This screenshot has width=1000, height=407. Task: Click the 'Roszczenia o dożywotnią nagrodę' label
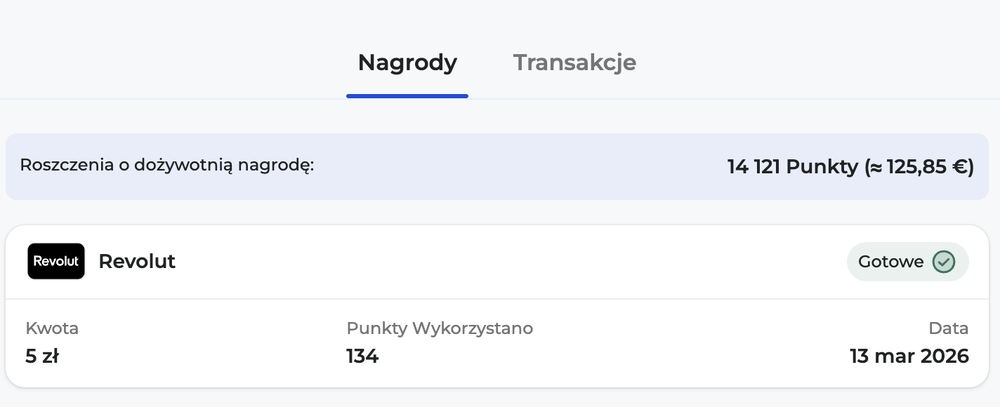pyautogui.click(x=167, y=165)
